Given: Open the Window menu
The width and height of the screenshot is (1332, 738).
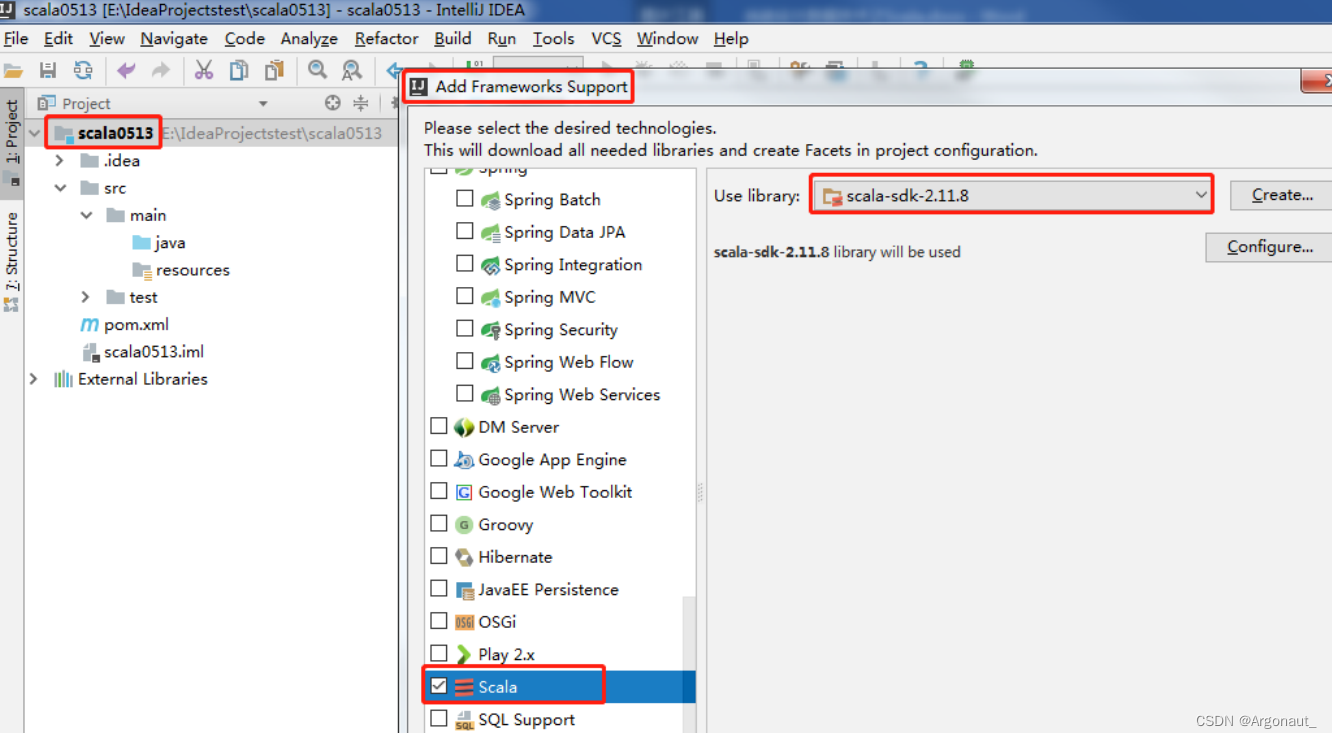Looking at the screenshot, I should tap(667, 38).
